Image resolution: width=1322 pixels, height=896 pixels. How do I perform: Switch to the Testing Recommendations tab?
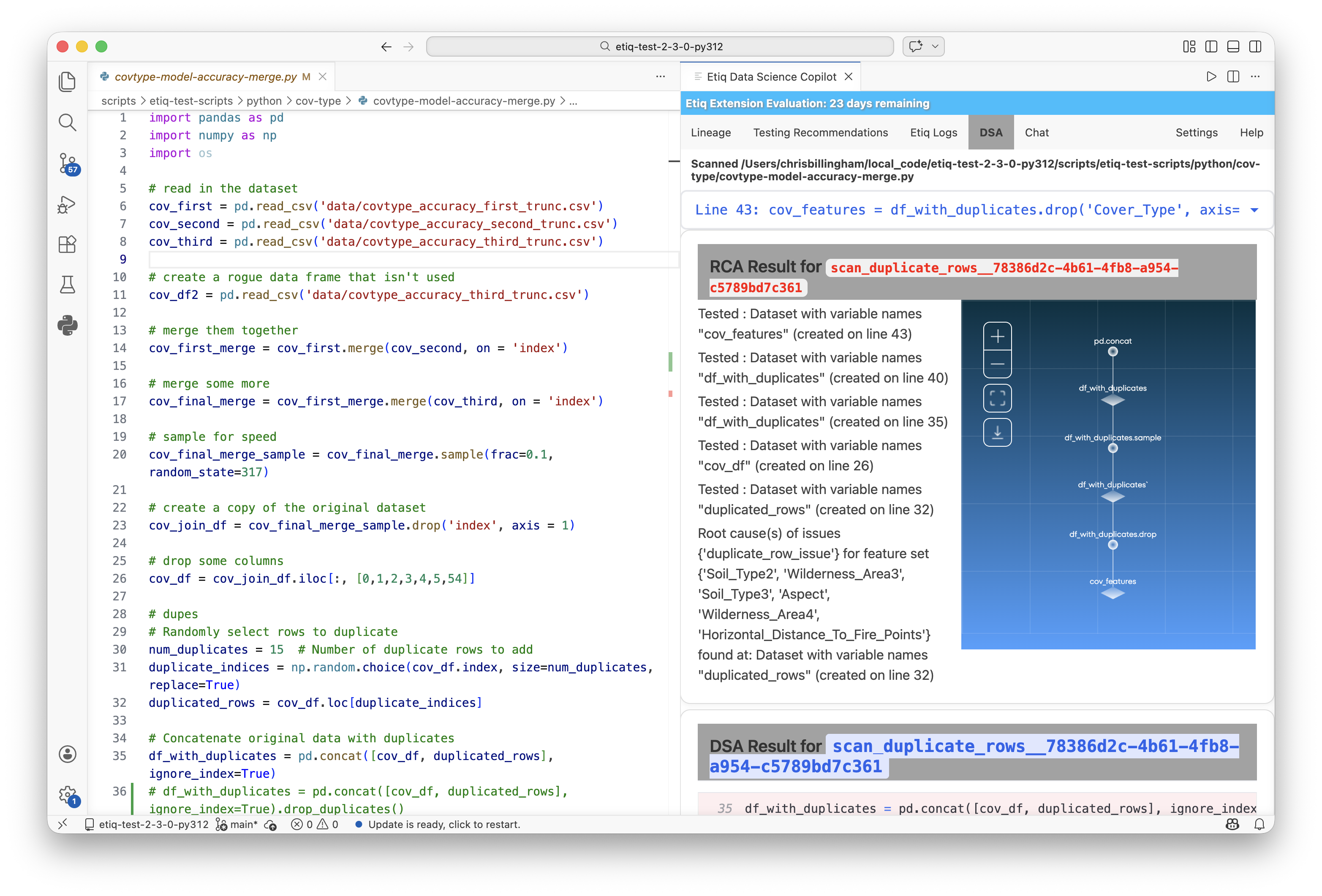coord(820,133)
